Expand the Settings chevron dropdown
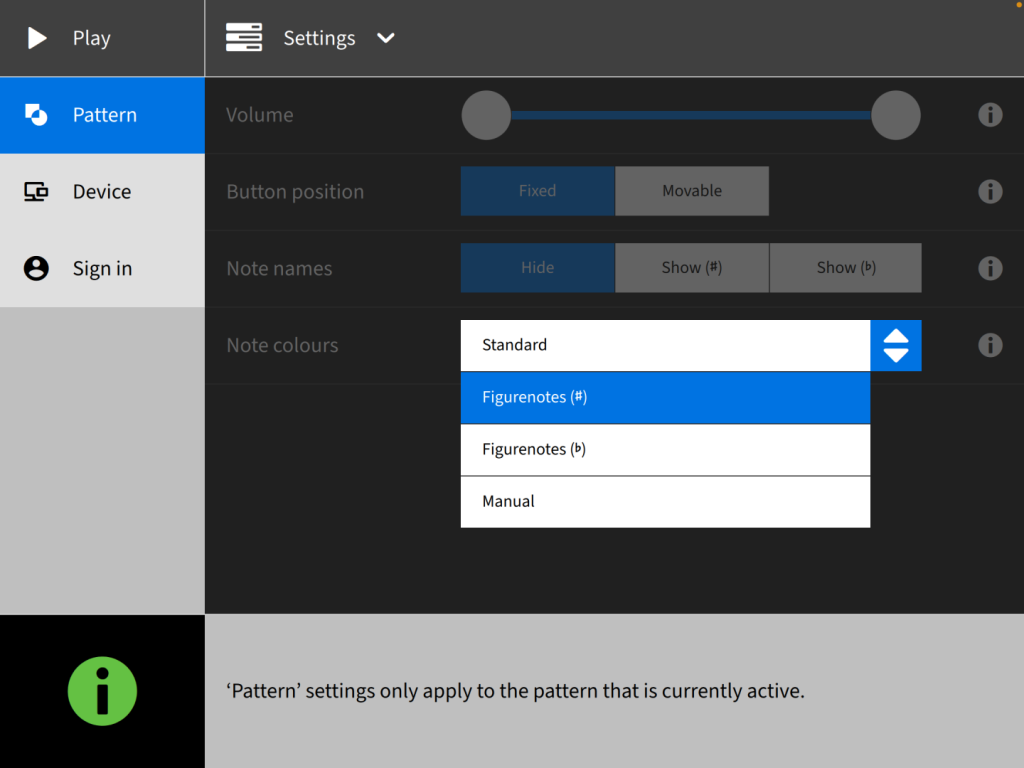 (386, 38)
